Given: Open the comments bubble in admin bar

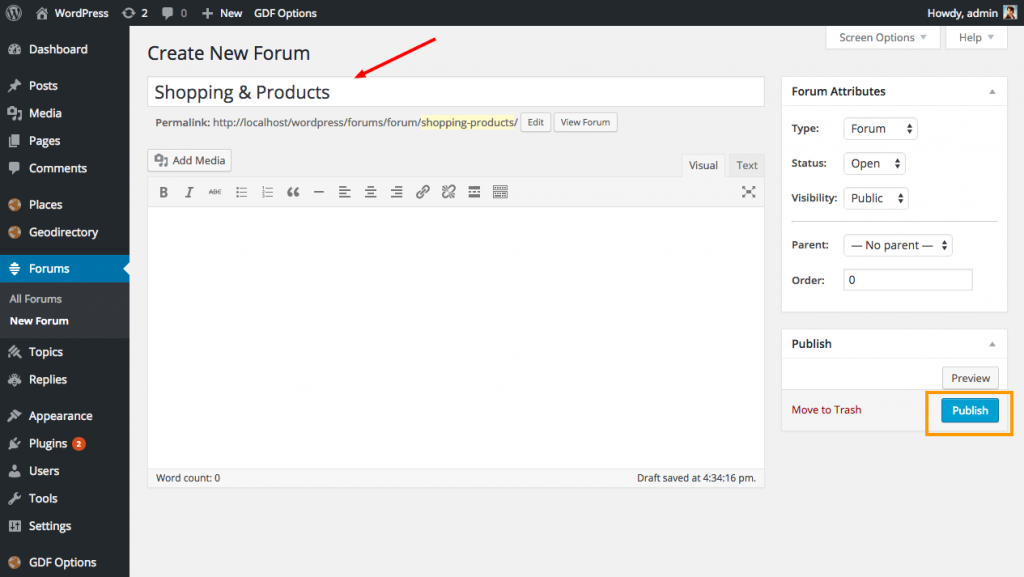Looking at the screenshot, I should 174,13.
